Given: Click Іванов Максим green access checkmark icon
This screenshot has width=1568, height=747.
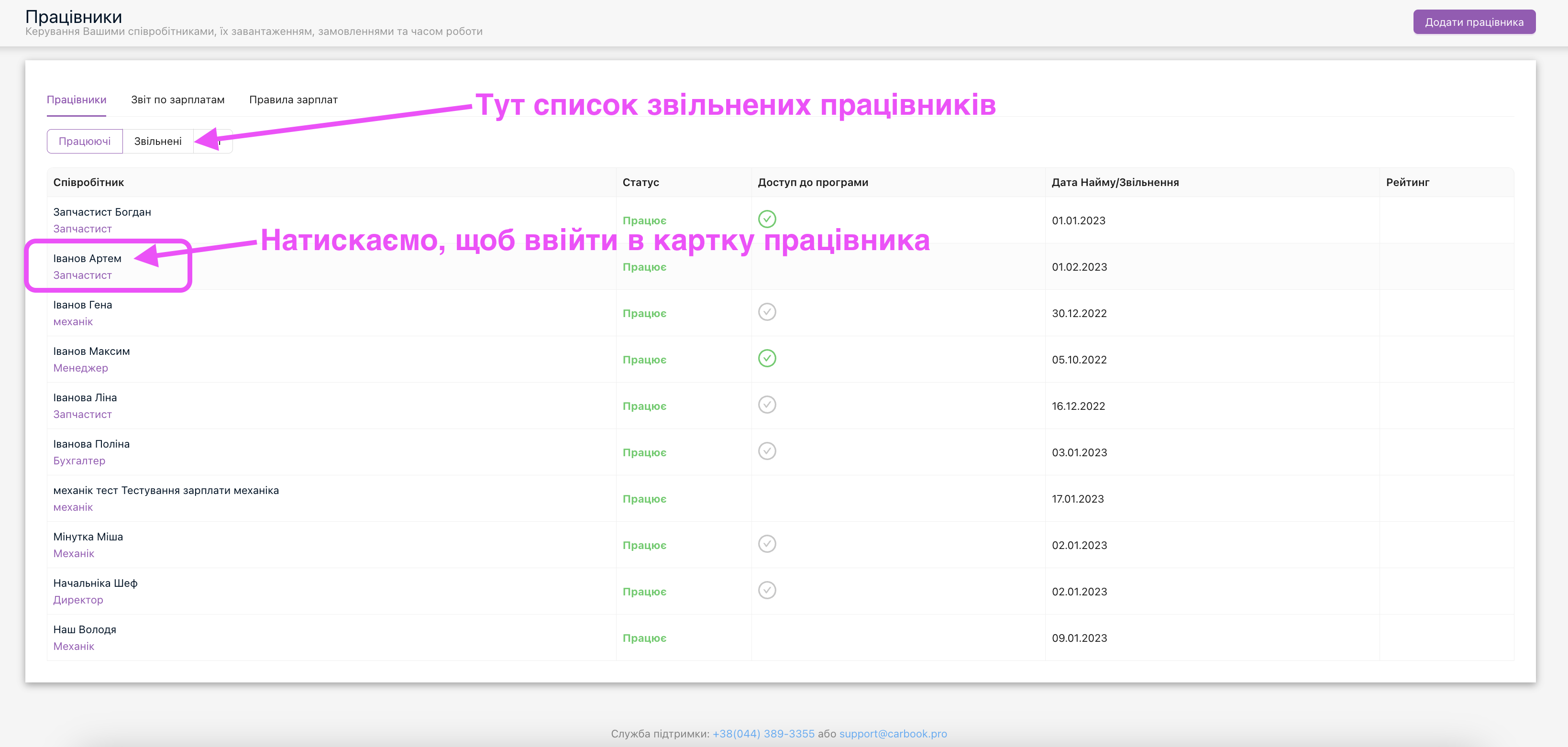Looking at the screenshot, I should pyautogui.click(x=767, y=358).
